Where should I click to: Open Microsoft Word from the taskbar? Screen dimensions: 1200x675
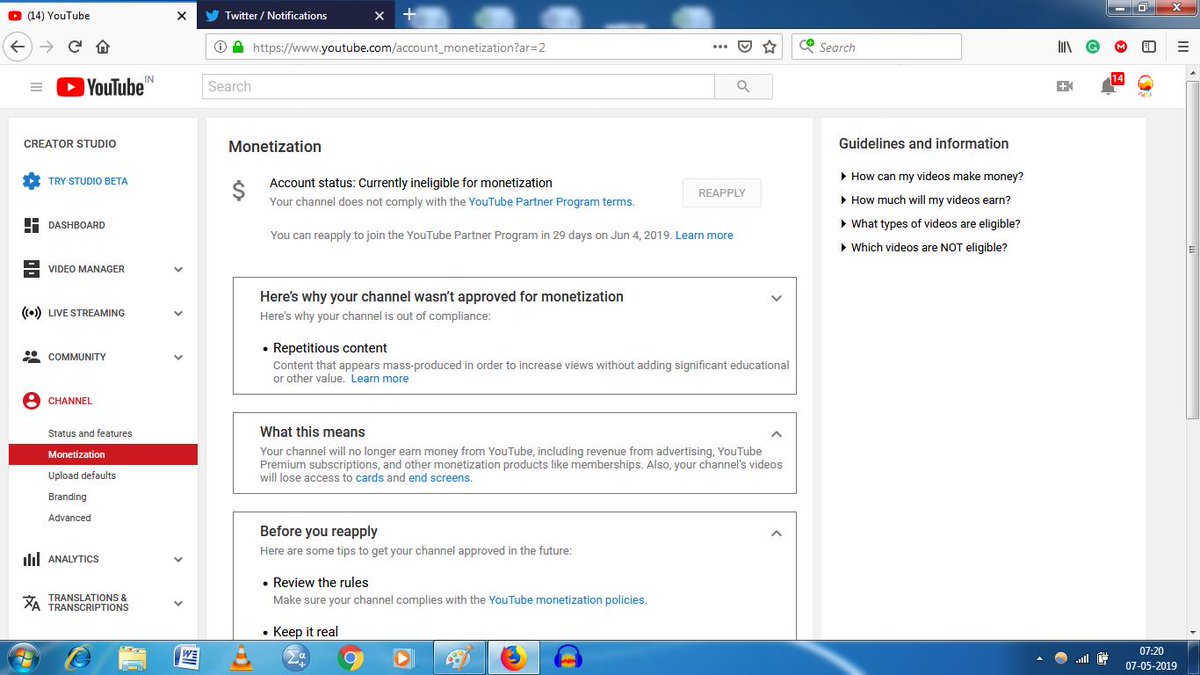point(187,658)
